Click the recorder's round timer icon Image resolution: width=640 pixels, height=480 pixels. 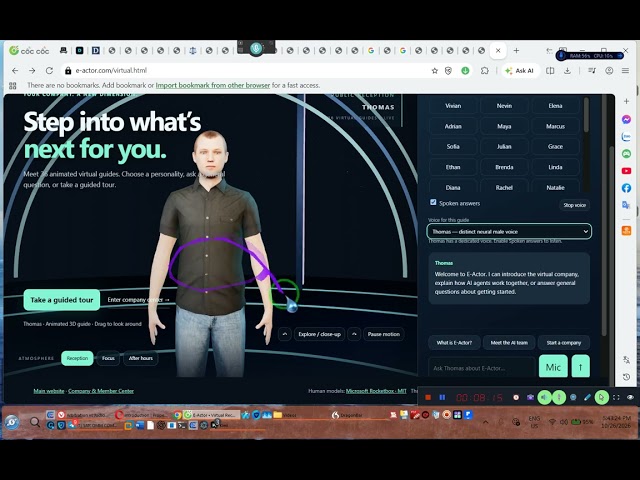tap(516, 397)
